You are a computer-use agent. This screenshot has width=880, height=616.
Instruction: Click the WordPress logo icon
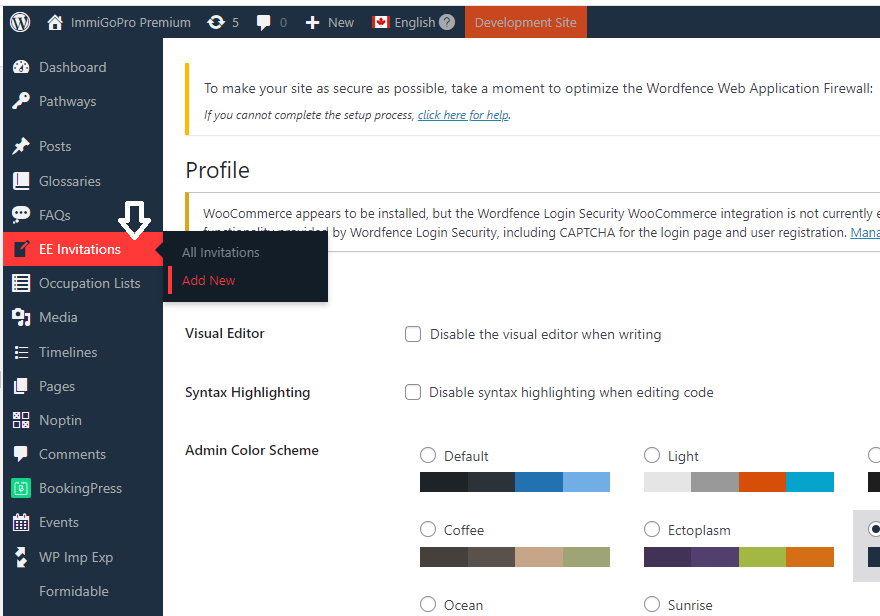[20, 22]
